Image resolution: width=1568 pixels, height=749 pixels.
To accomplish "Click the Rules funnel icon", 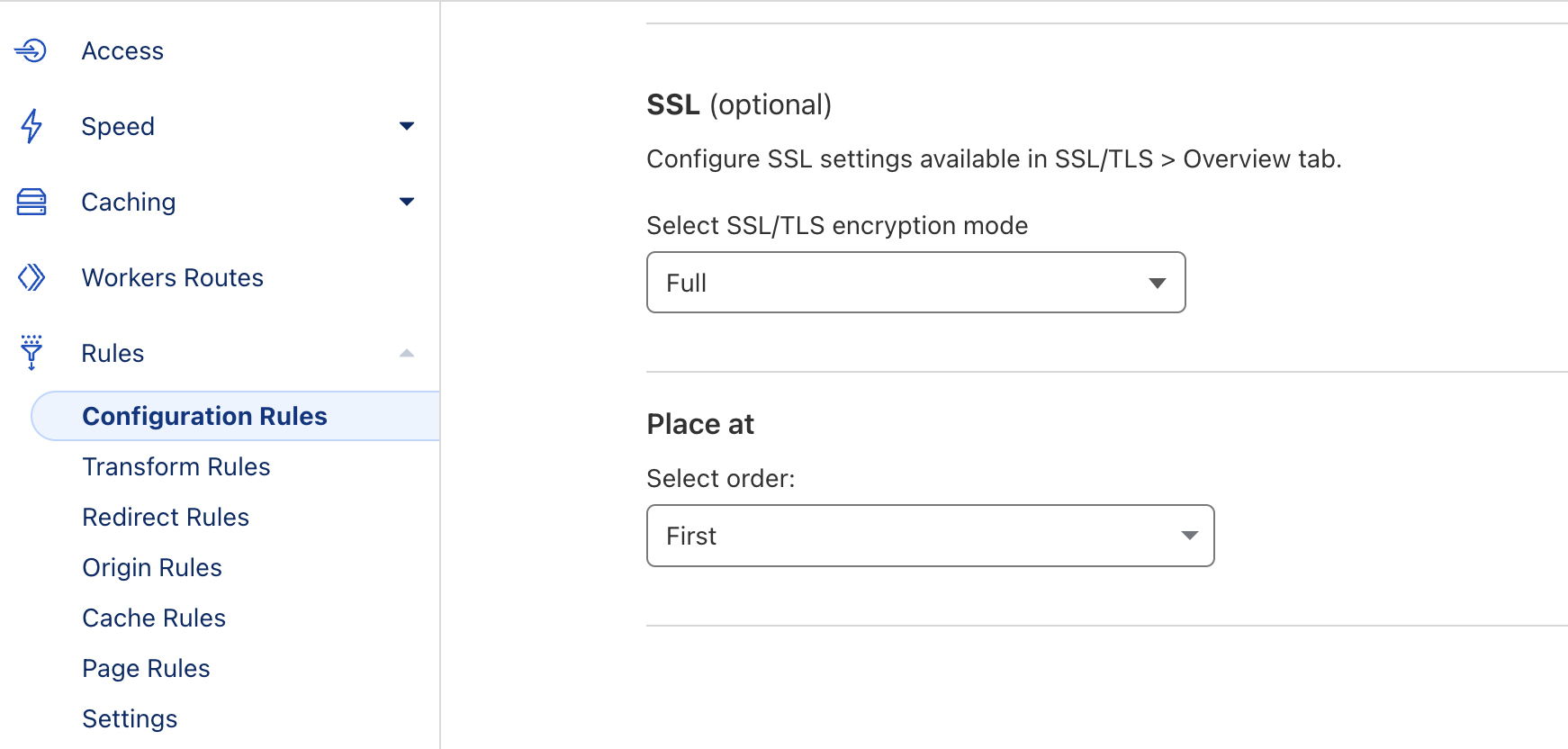I will pos(32,352).
